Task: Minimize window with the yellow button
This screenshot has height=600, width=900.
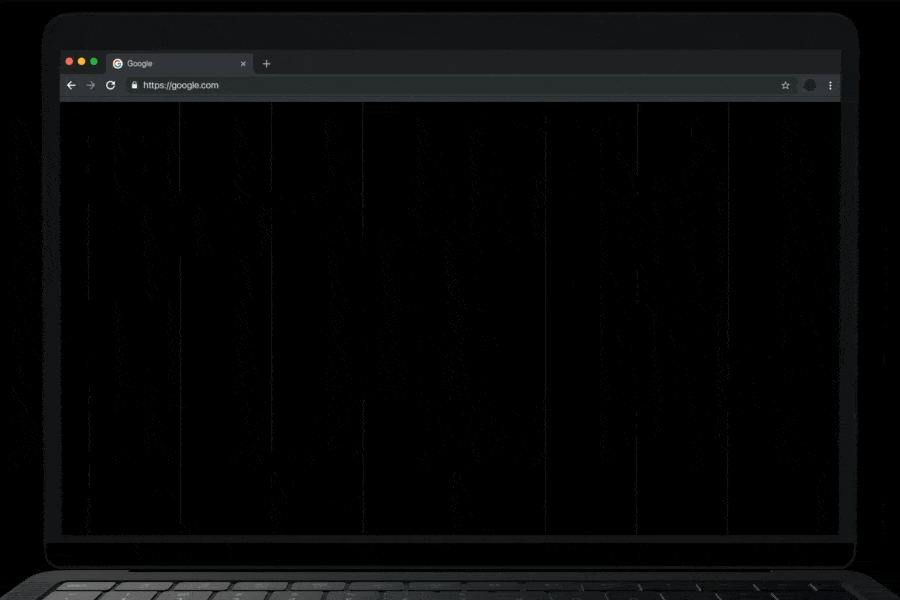Action: click(82, 62)
